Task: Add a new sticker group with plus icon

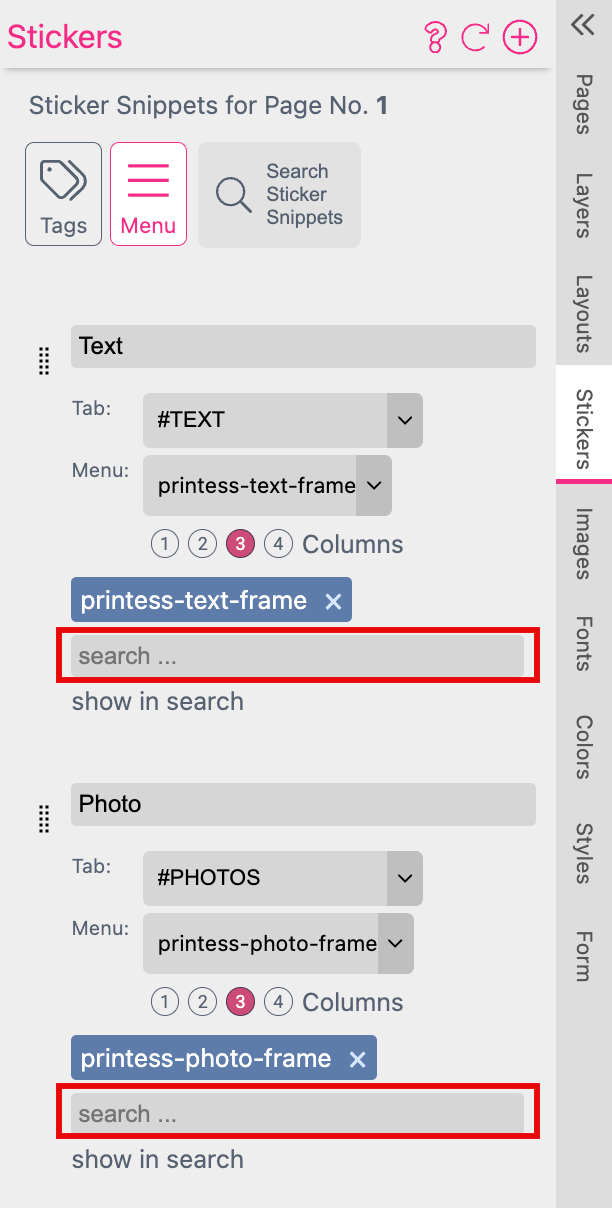Action: [x=519, y=38]
